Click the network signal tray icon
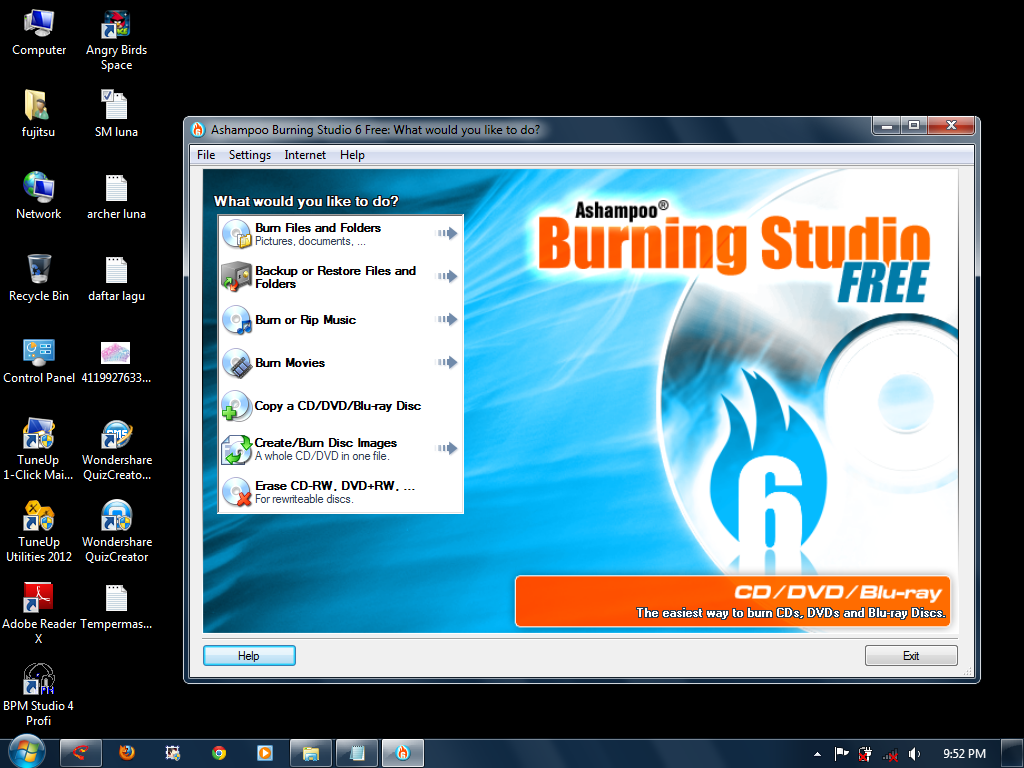The image size is (1024, 768). point(890,754)
